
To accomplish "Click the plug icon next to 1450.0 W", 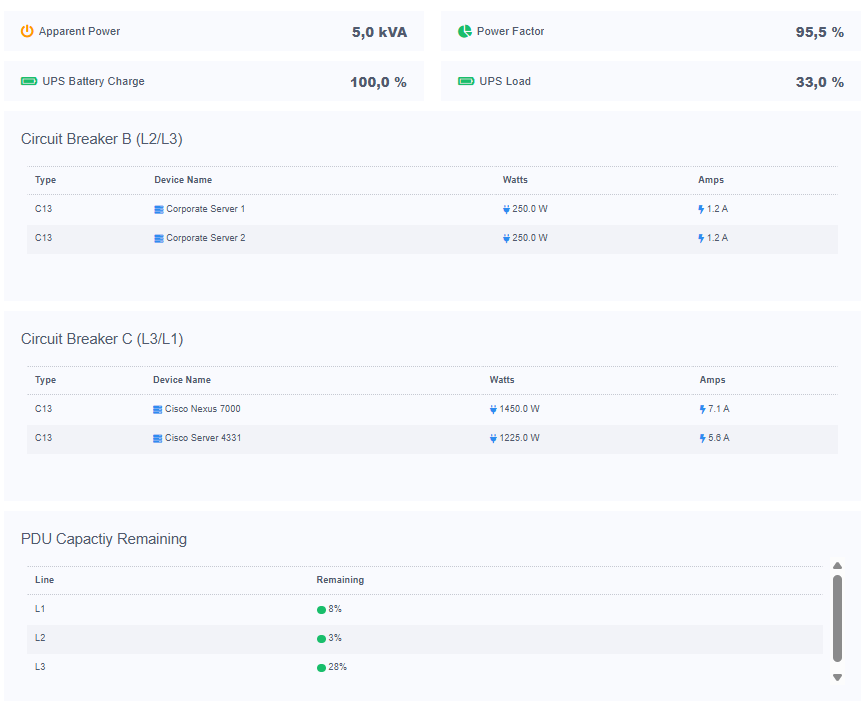I will [x=493, y=409].
